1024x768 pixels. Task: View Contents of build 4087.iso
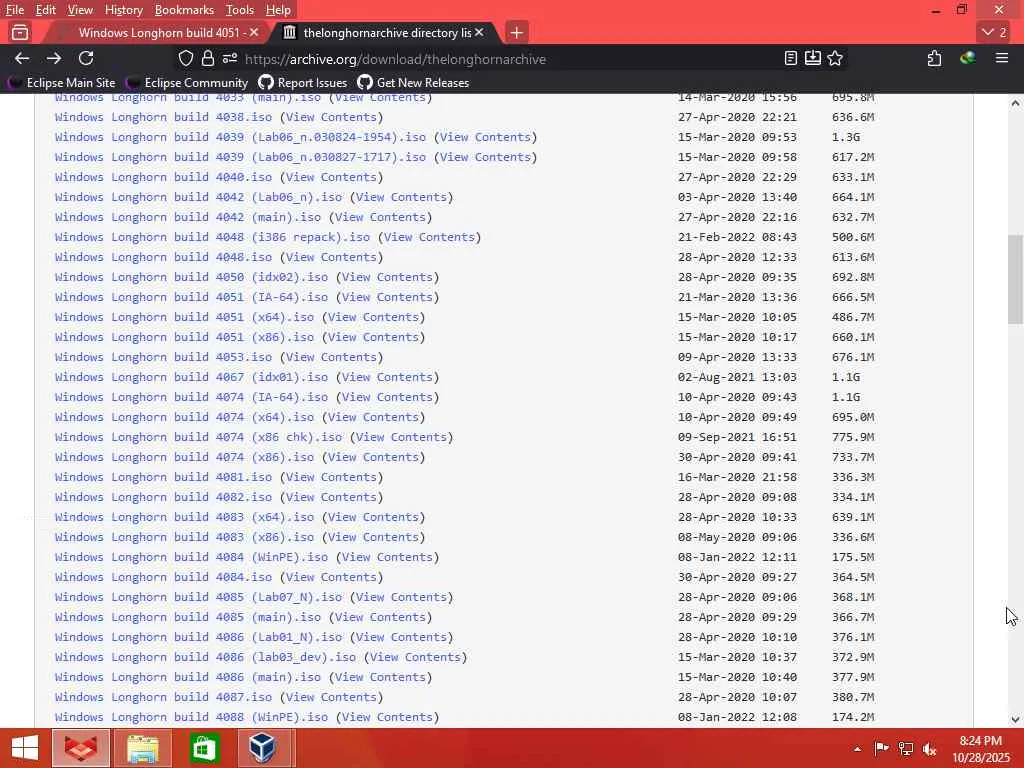(331, 697)
